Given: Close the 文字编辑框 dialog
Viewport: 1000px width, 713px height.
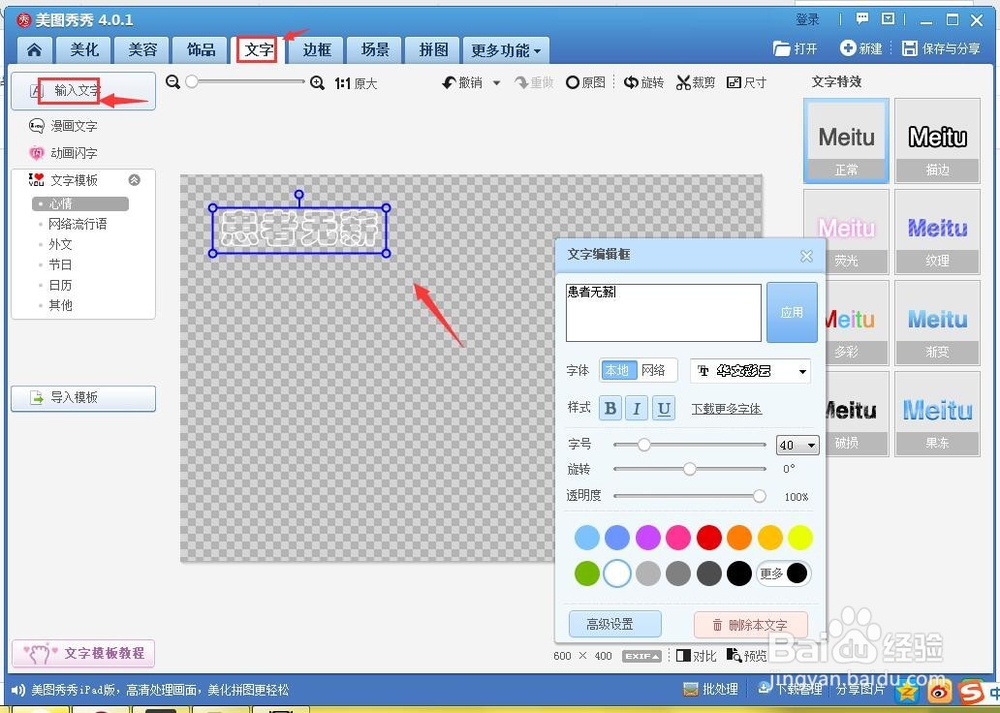Looking at the screenshot, I should pos(807,256).
